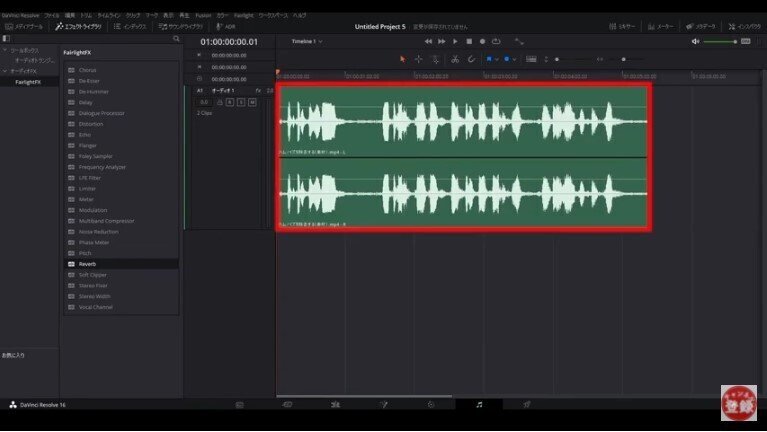This screenshot has height=432, width=767.
Task: Switch to the Media page icon
Action: click(x=239, y=405)
